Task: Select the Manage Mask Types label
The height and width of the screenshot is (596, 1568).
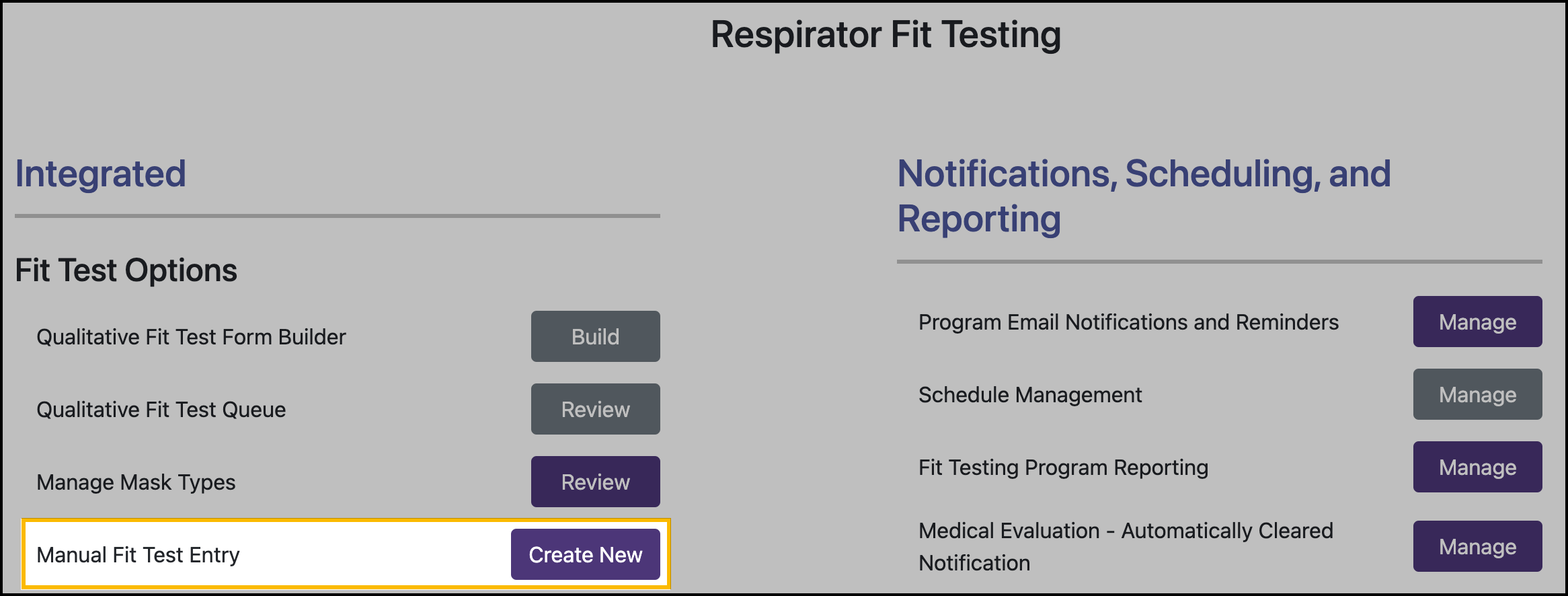Action: (x=136, y=481)
